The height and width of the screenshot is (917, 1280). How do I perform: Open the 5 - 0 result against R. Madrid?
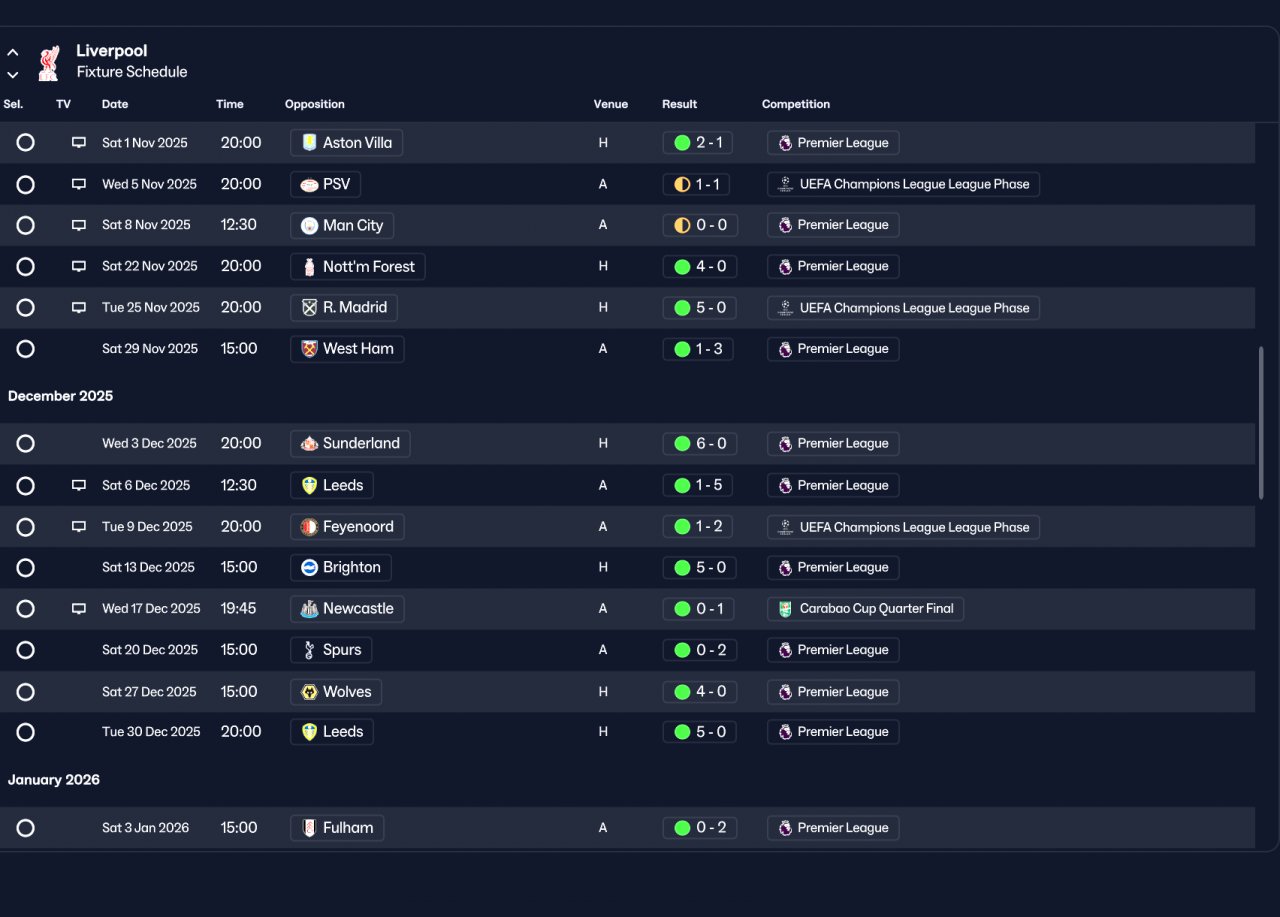click(698, 308)
